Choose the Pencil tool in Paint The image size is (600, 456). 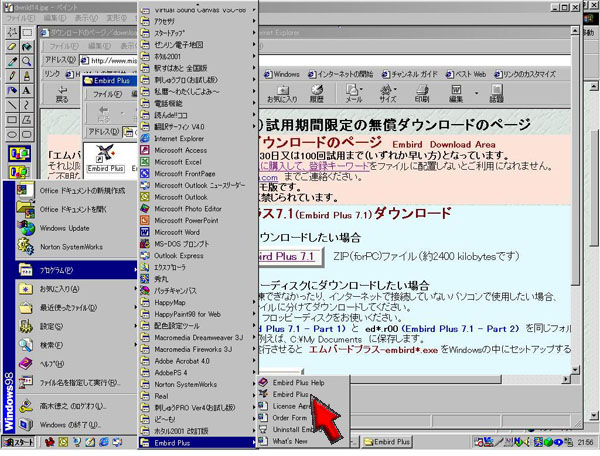point(12,76)
